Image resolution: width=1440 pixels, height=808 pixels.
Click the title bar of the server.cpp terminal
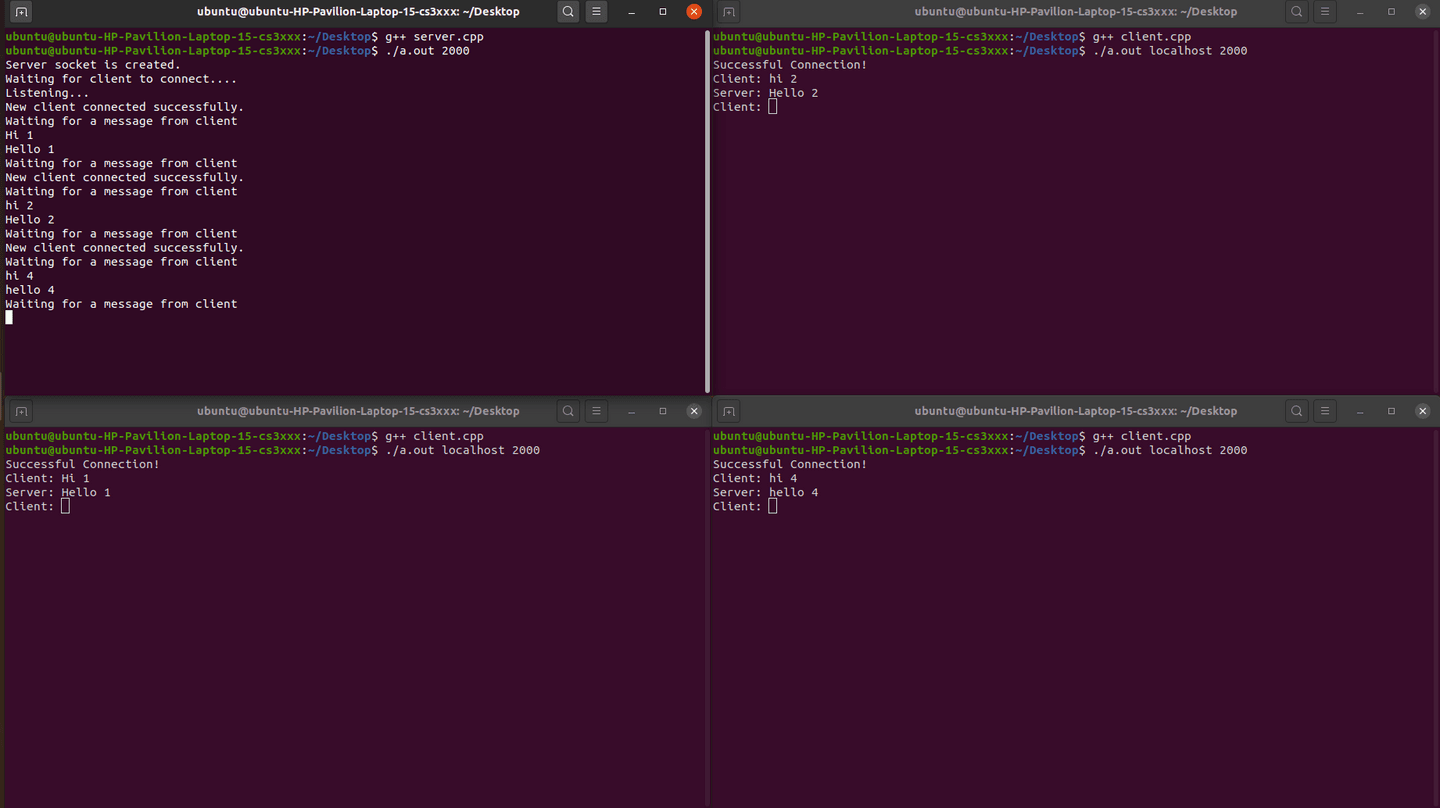click(x=358, y=12)
